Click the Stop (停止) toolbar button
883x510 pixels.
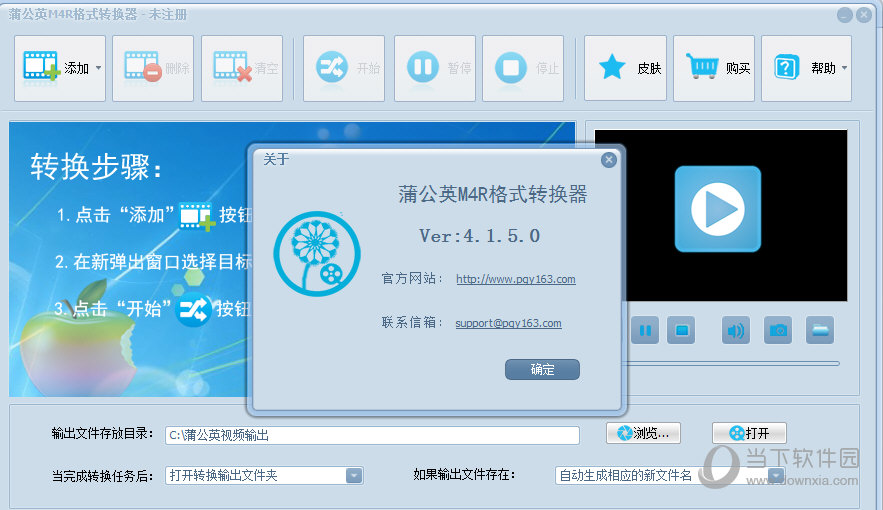click(x=523, y=69)
